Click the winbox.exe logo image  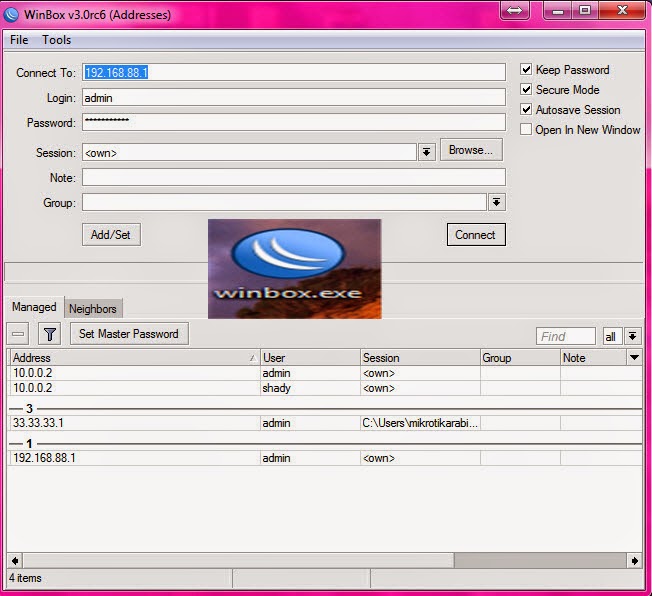294,269
